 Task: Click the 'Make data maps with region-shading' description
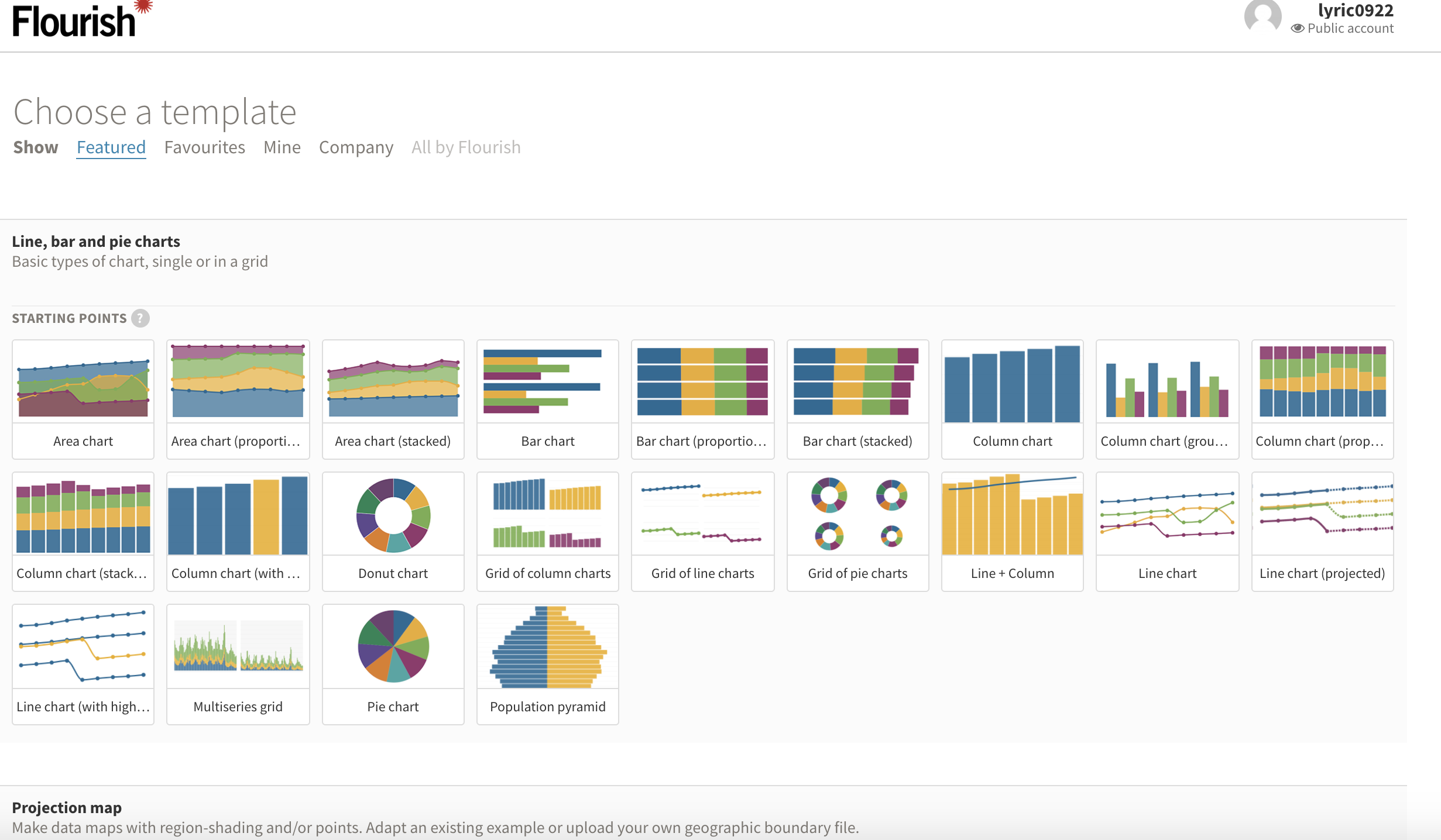(435, 827)
